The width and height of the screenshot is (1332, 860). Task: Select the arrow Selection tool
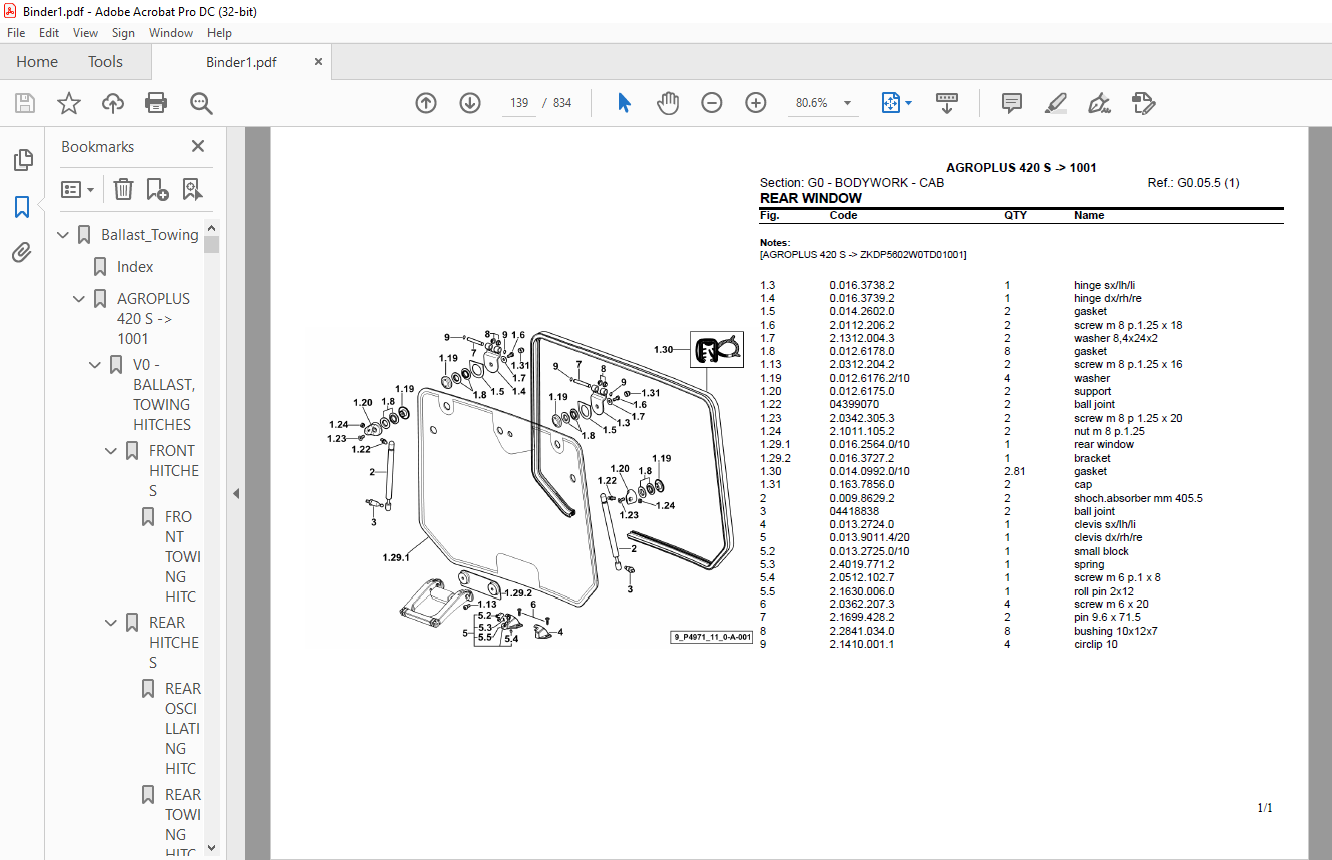(625, 103)
